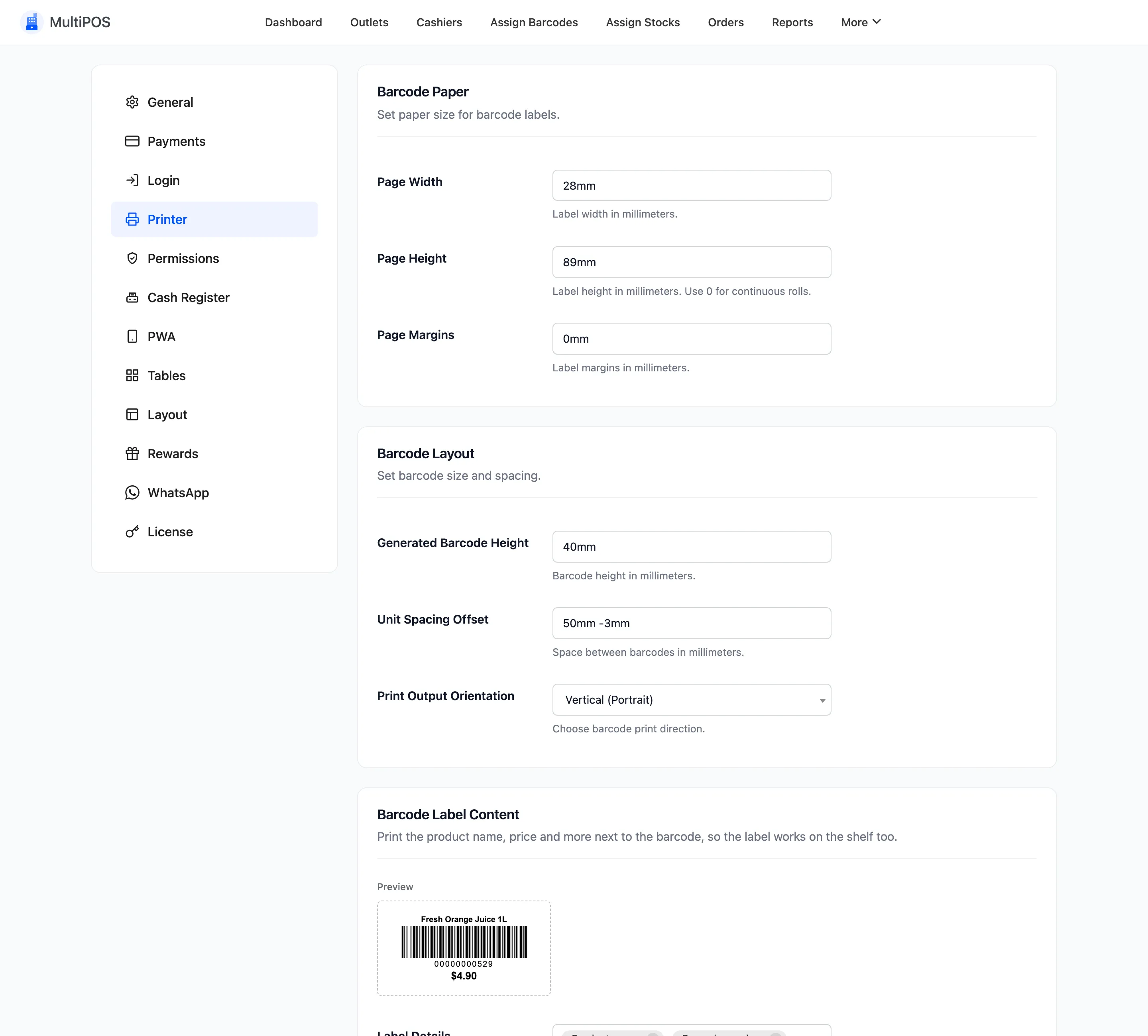Click the barcode label preview
Viewport: 1148px width, 1036px height.
(464, 948)
